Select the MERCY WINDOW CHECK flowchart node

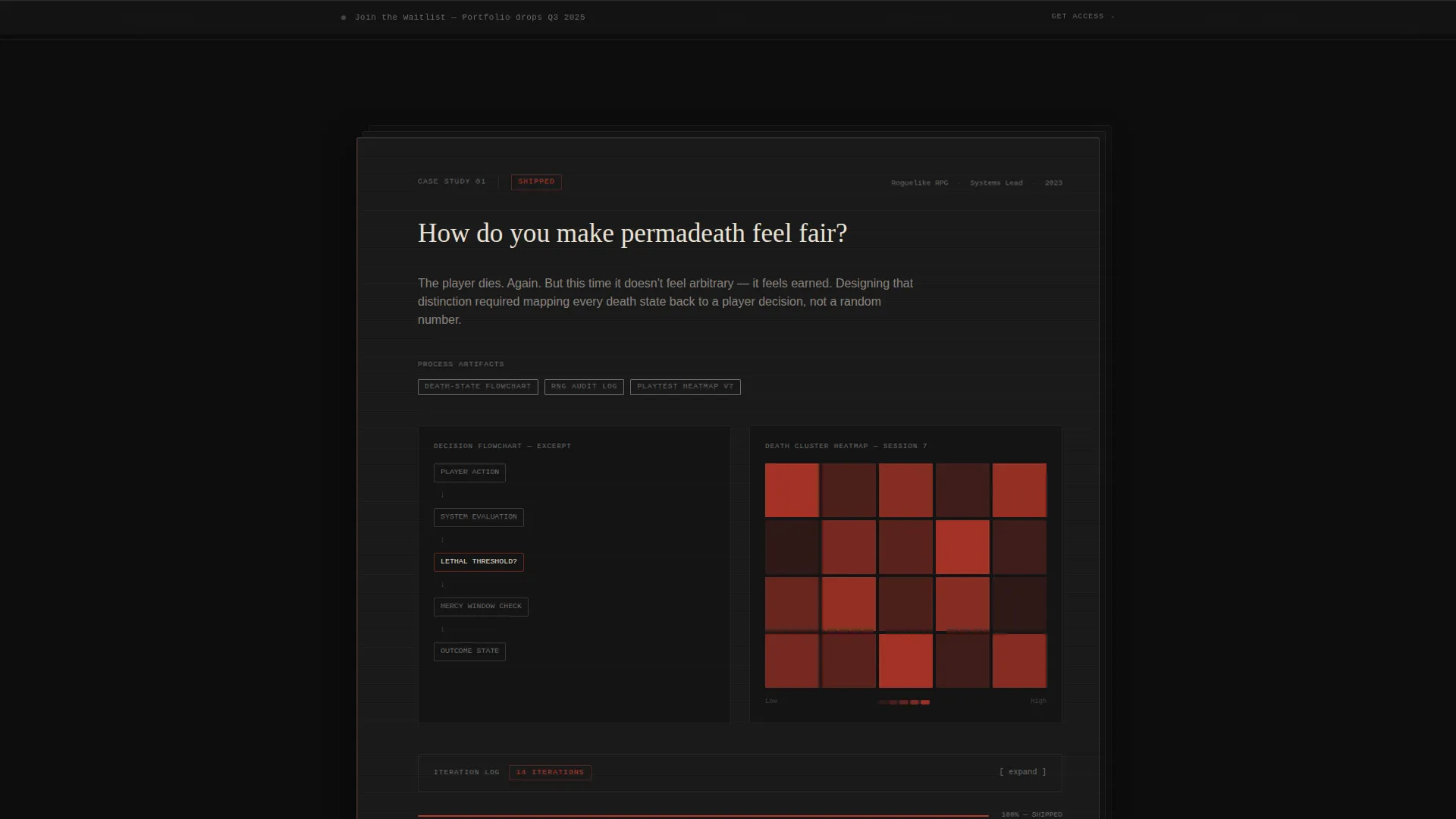pos(481,607)
